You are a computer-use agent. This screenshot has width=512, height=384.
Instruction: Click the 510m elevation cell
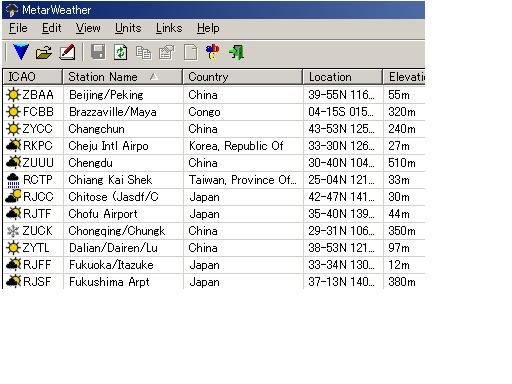click(402, 163)
